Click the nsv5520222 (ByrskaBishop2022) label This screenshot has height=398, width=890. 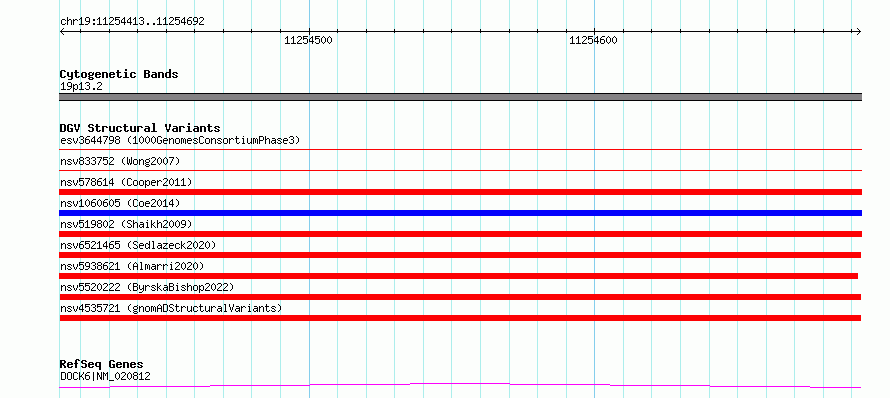(x=147, y=287)
